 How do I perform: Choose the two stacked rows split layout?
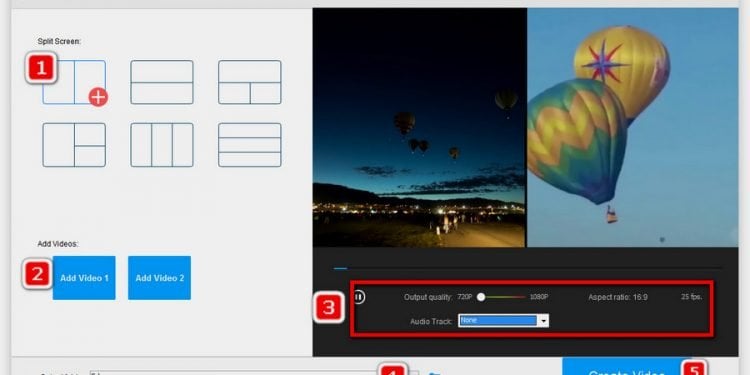coord(162,82)
